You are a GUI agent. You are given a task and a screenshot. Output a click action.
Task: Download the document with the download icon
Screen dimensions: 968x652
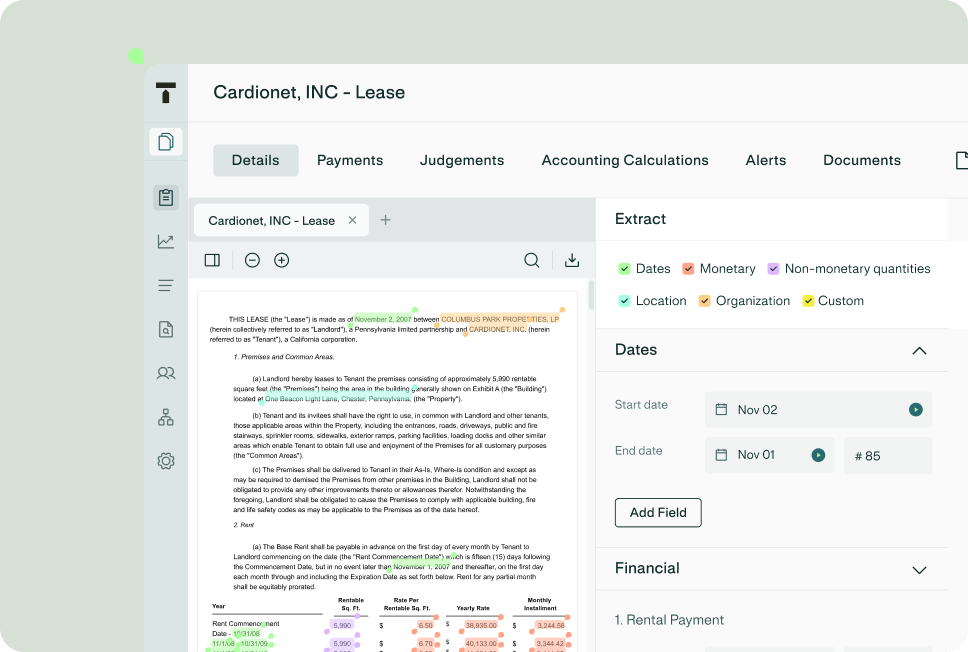coord(572,260)
